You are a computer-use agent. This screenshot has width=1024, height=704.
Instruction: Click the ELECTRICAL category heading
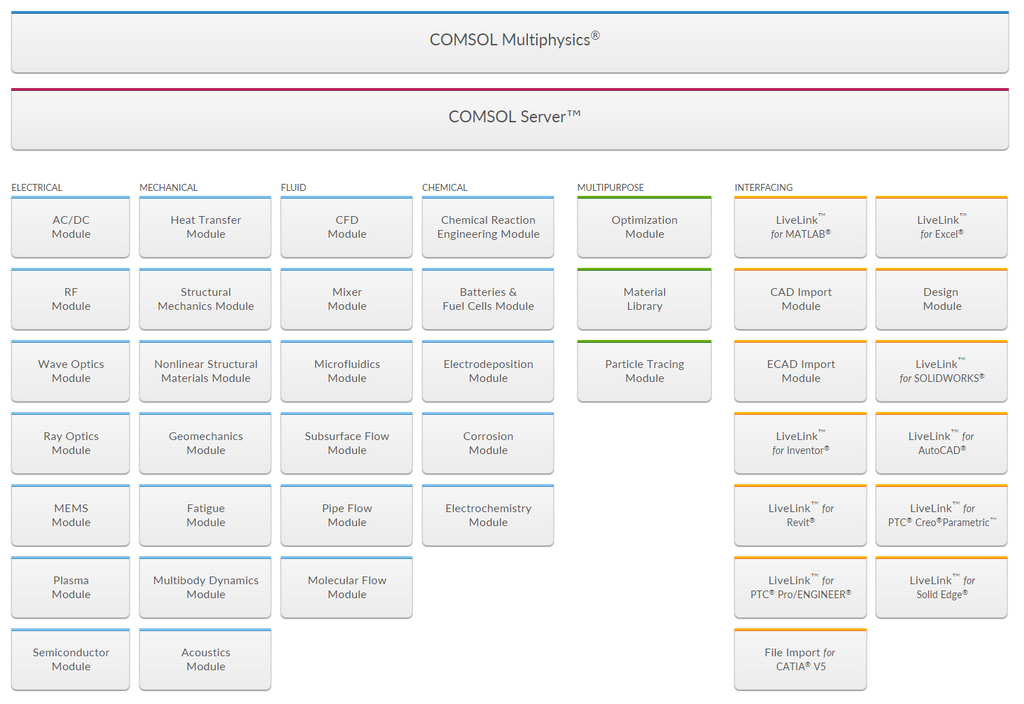(x=37, y=187)
